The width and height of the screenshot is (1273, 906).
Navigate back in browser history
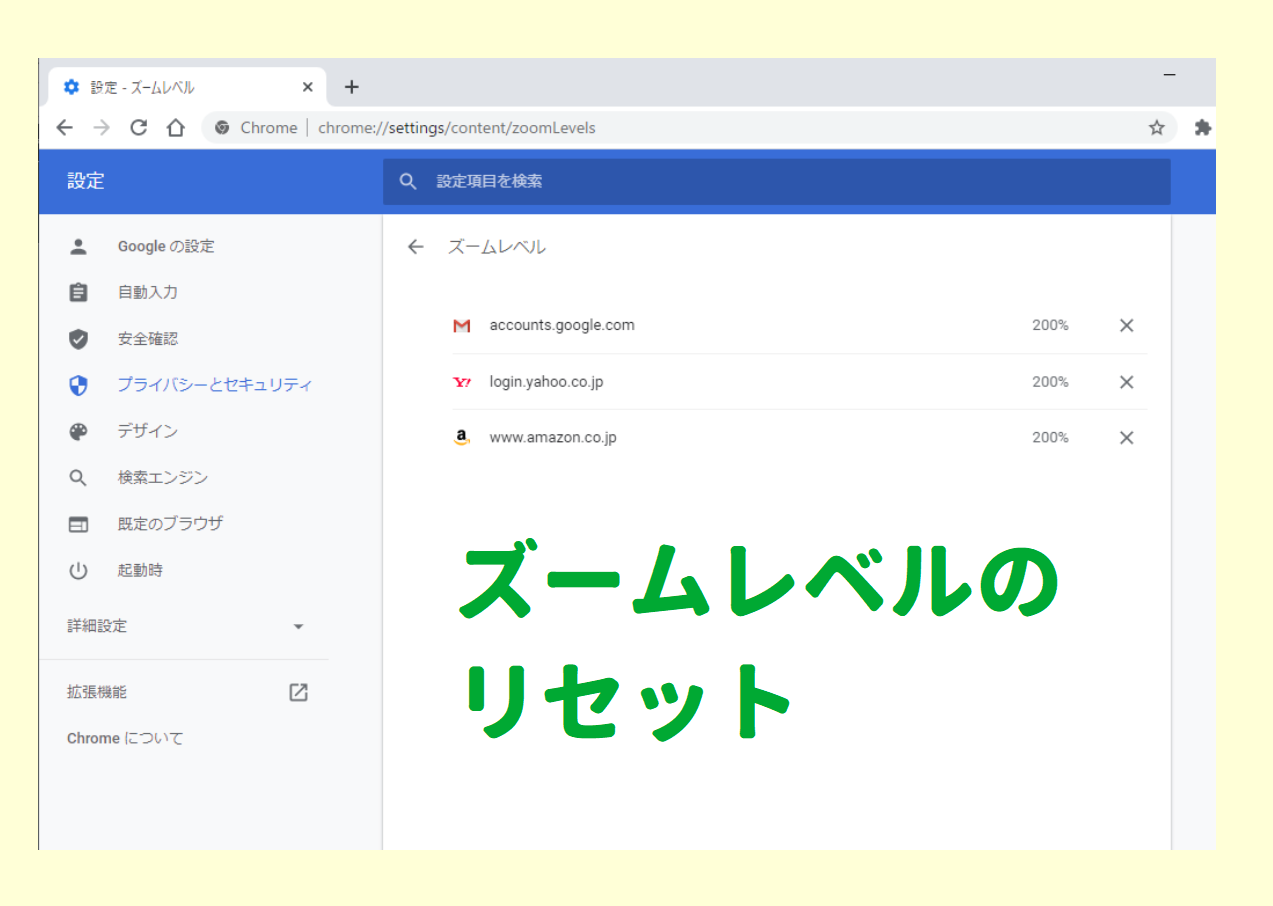65,128
